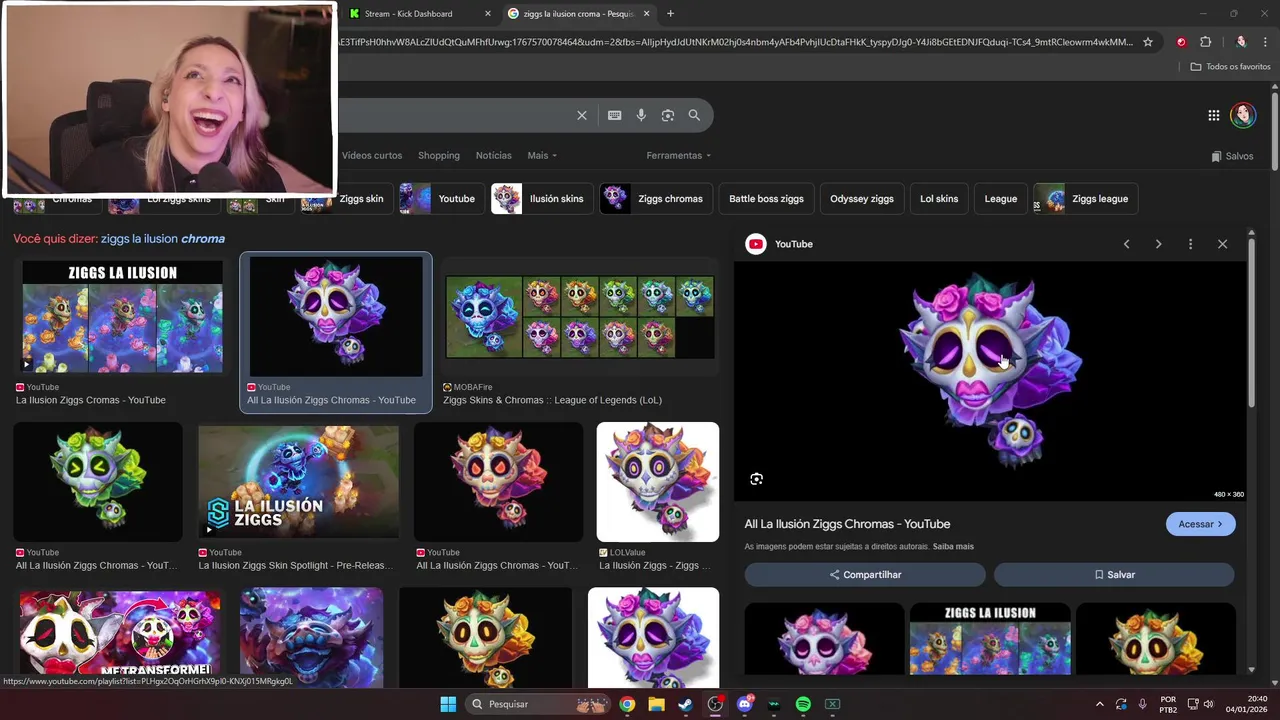Select the Notícias search tab

493,155
